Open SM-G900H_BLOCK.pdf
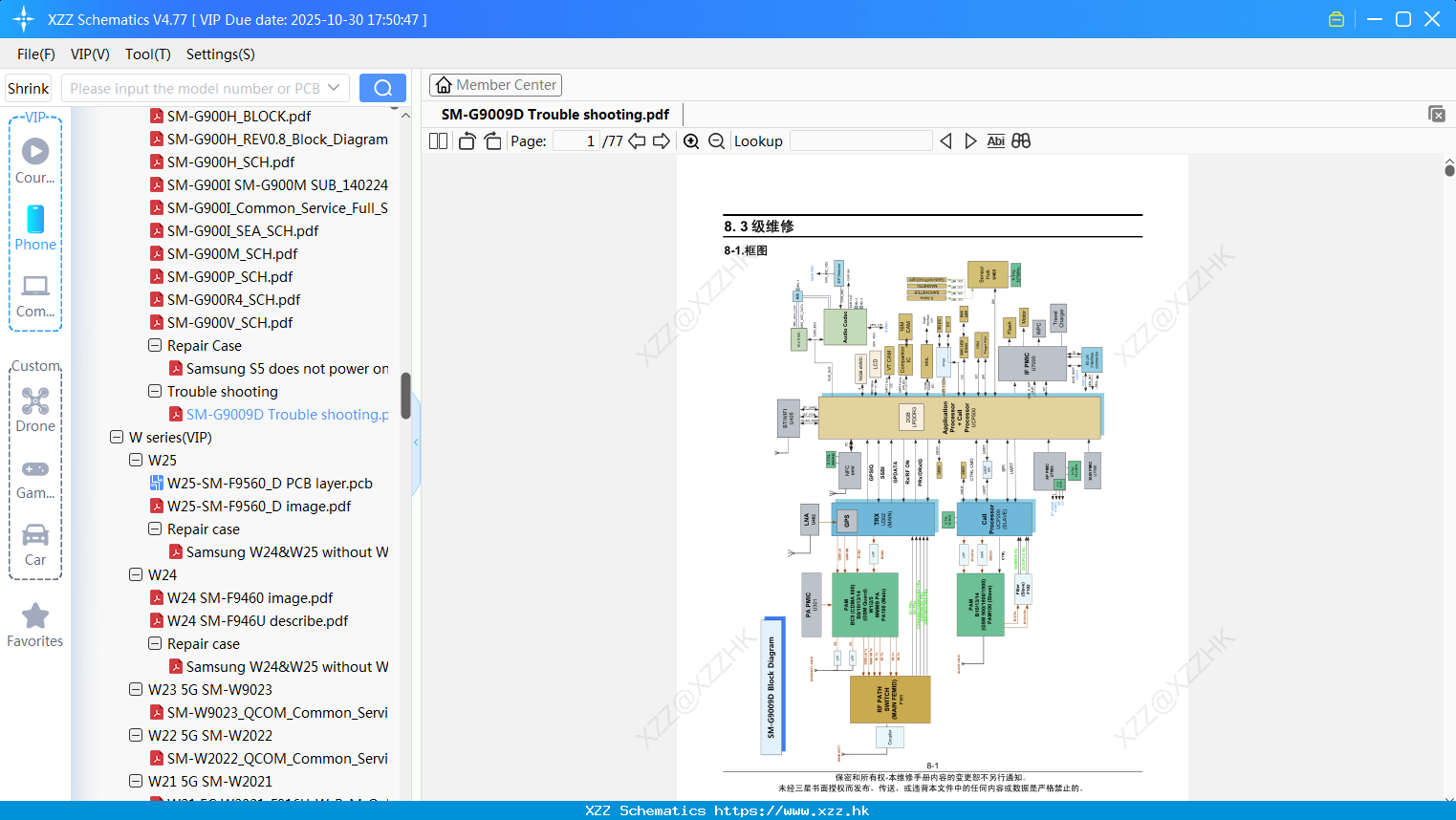The height and width of the screenshot is (820, 1456). (239, 117)
